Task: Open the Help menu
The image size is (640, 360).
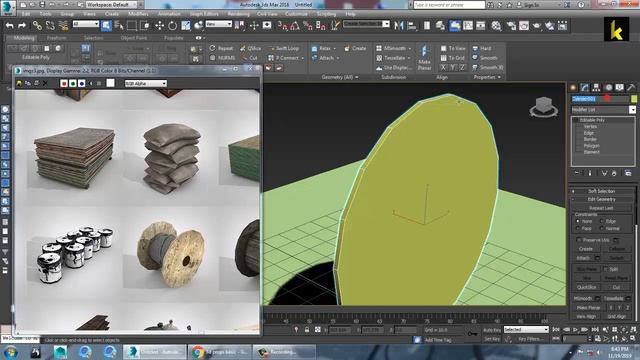Action: click(x=350, y=14)
